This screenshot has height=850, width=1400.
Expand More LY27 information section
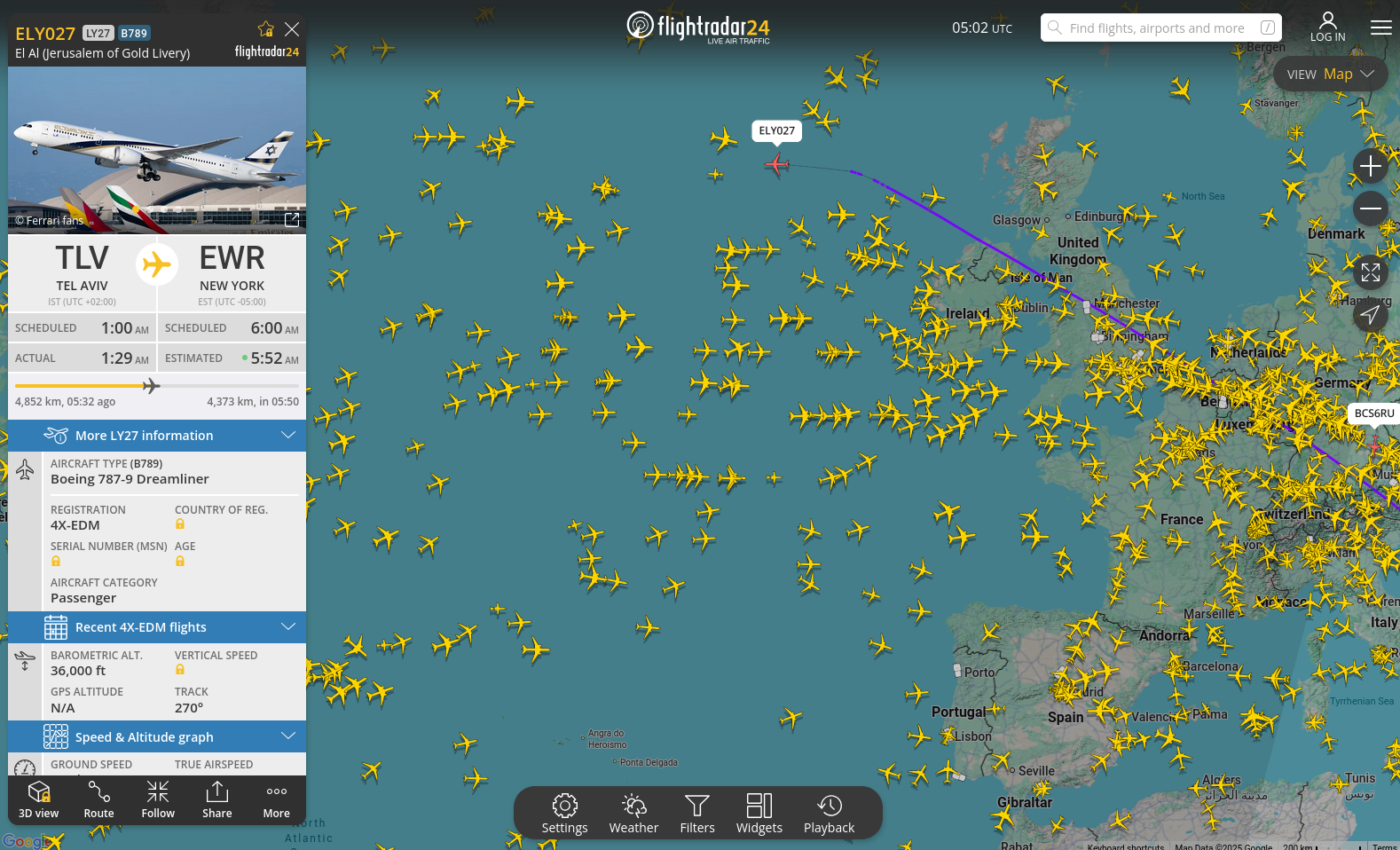(x=157, y=436)
